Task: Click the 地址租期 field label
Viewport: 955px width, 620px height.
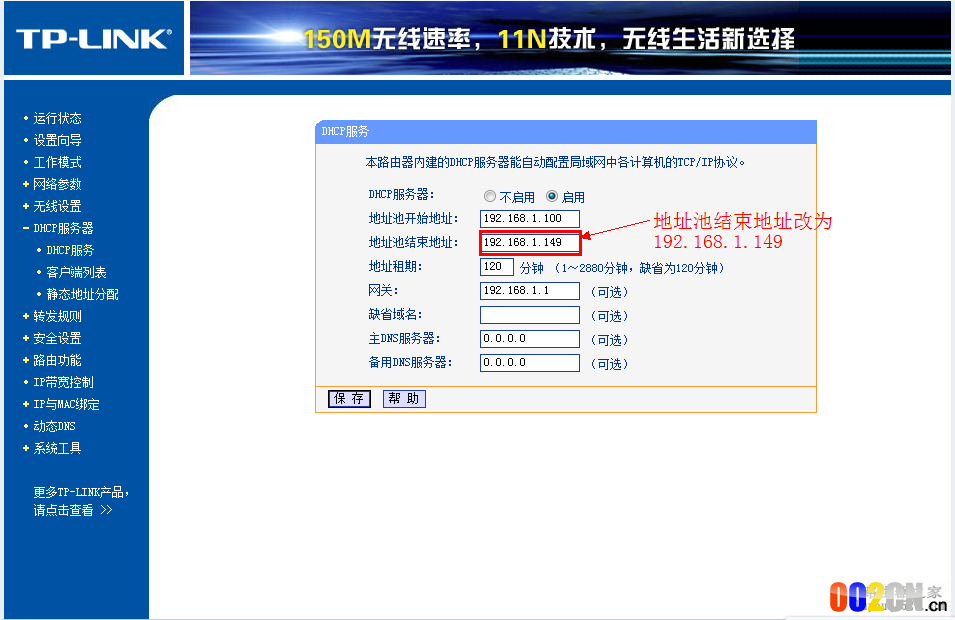Action: pos(395,267)
